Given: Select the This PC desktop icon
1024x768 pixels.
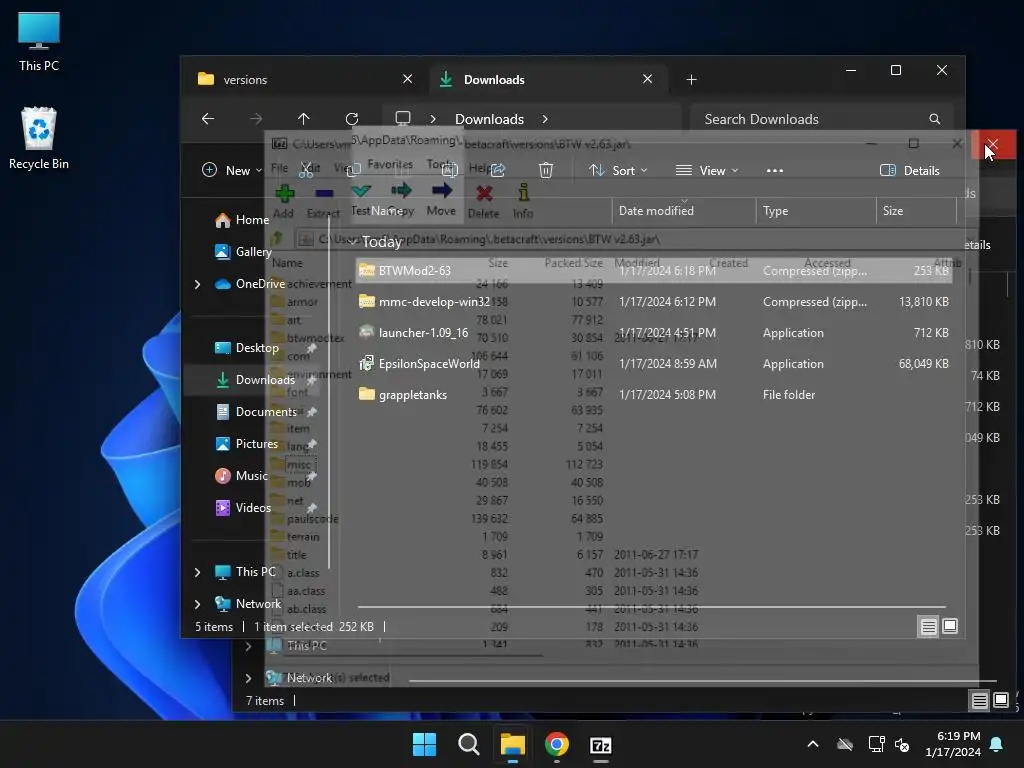Looking at the screenshot, I should tap(39, 42).
